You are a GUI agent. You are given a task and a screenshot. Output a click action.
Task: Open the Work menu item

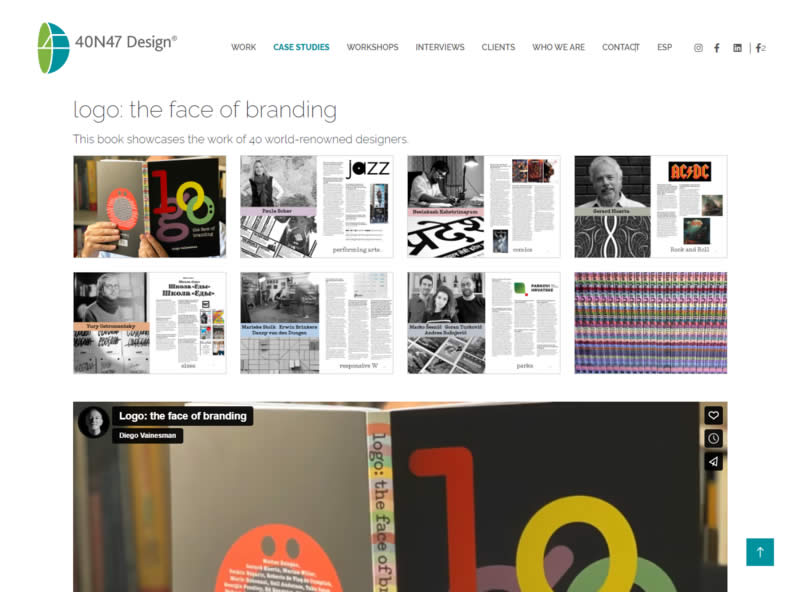243,47
